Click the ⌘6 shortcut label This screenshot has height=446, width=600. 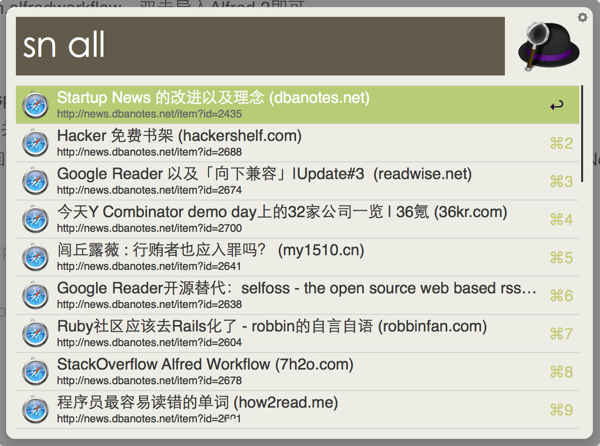561,296
